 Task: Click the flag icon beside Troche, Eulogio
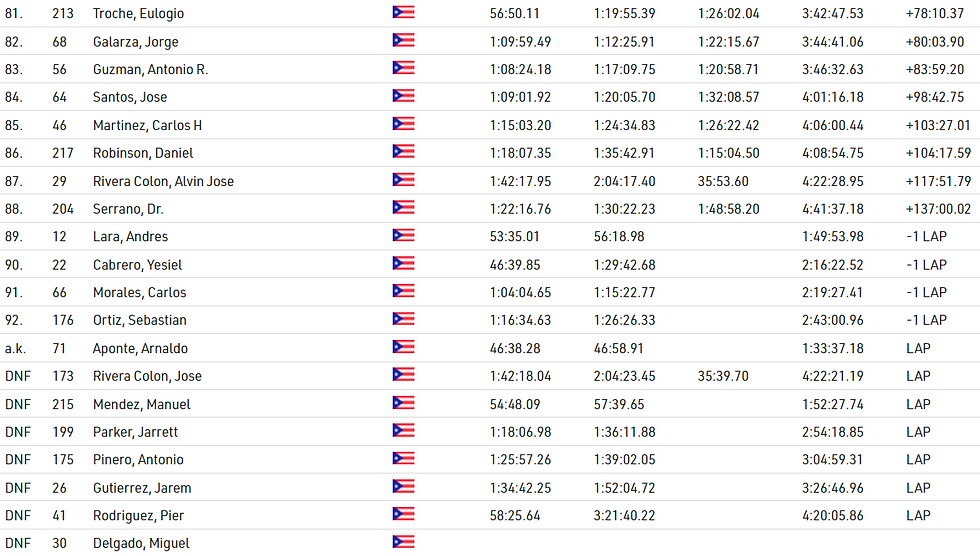403,13
